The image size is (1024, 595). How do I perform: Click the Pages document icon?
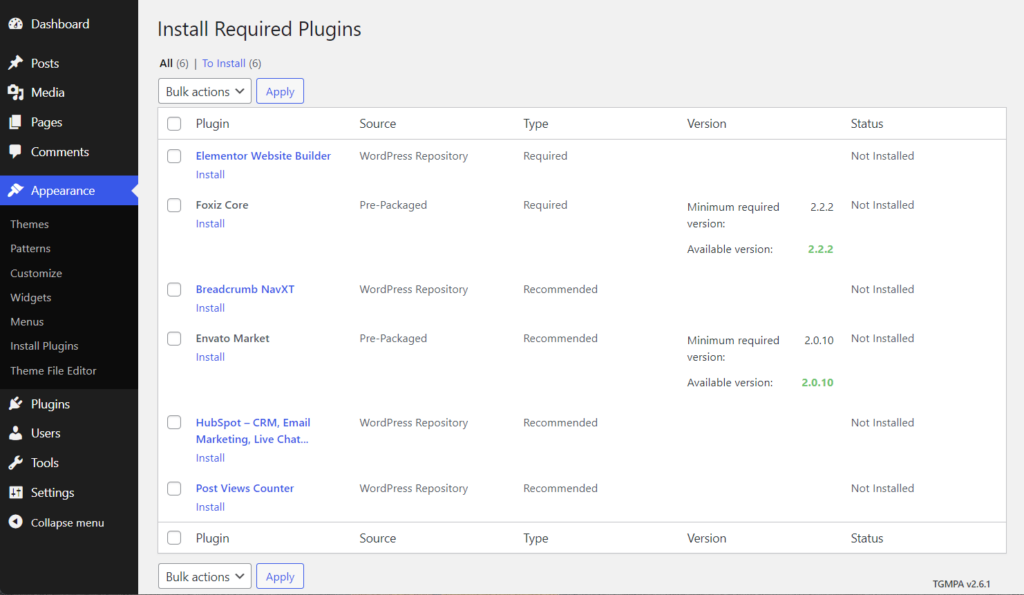pos(16,122)
